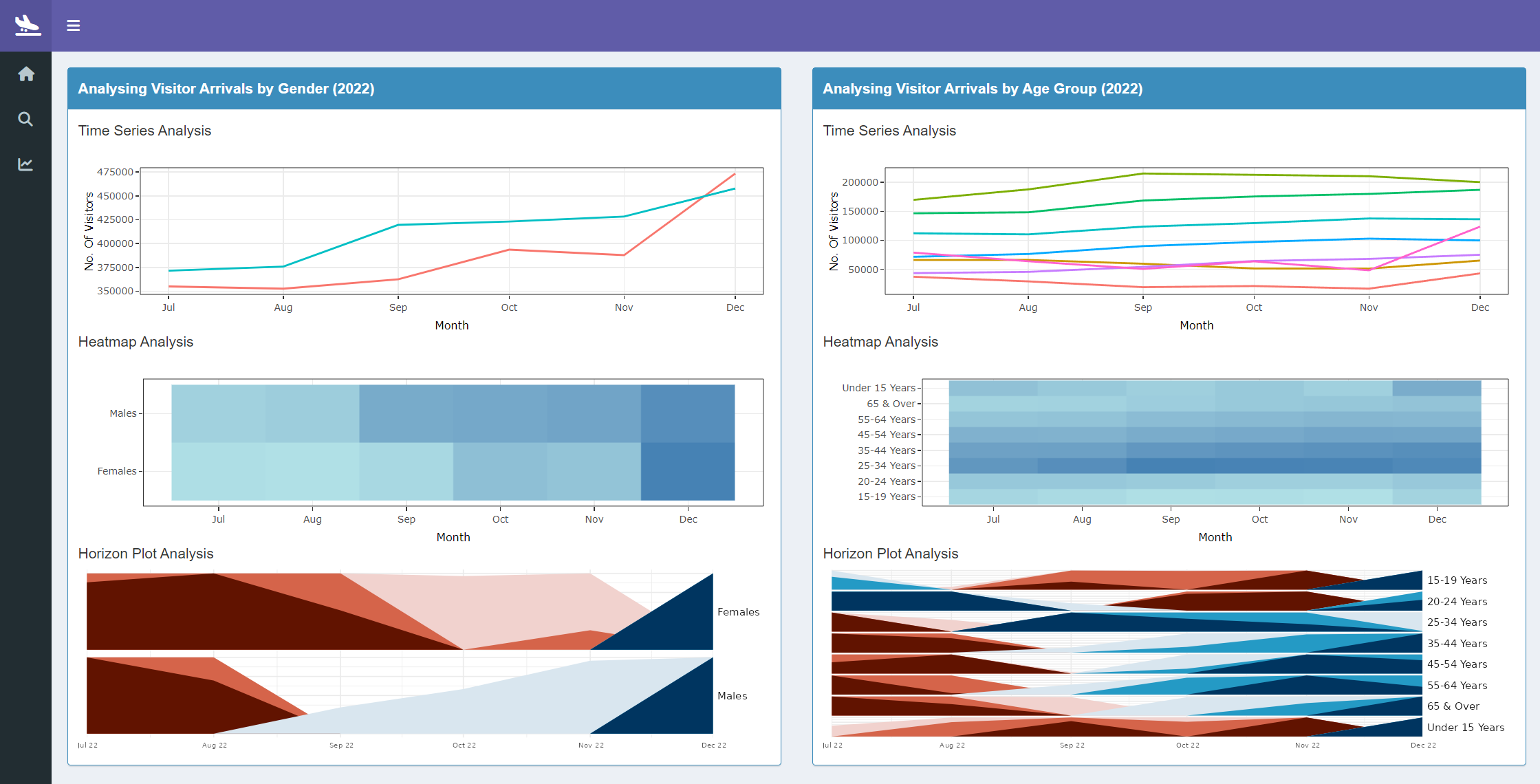The image size is (1540, 784).
Task: Click the 25-34 Years heatmap row label
Action: click(x=886, y=466)
